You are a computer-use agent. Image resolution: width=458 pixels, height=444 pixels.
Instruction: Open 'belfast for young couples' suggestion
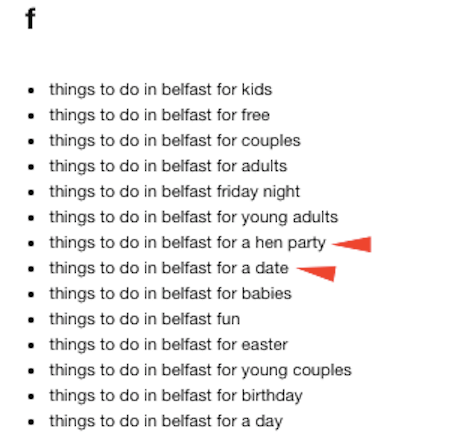[200, 370]
